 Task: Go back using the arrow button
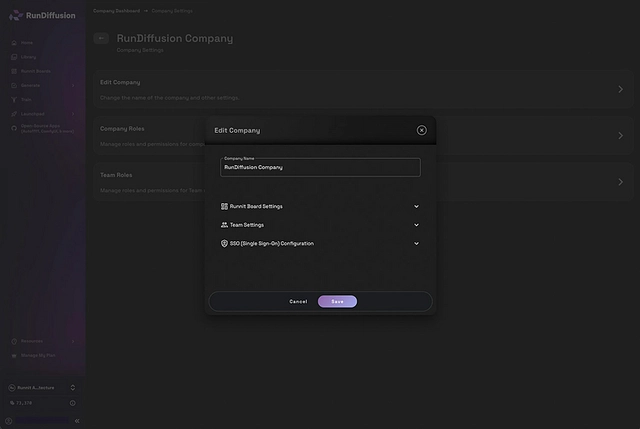pos(101,38)
